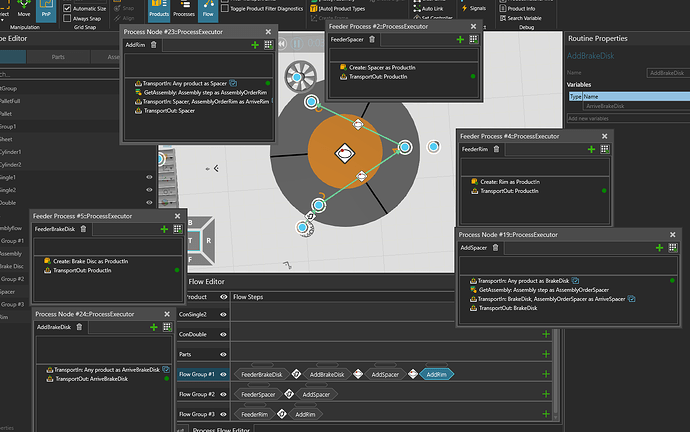
Task: Open the Products editor from the ribbon
Action: [x=159, y=11]
